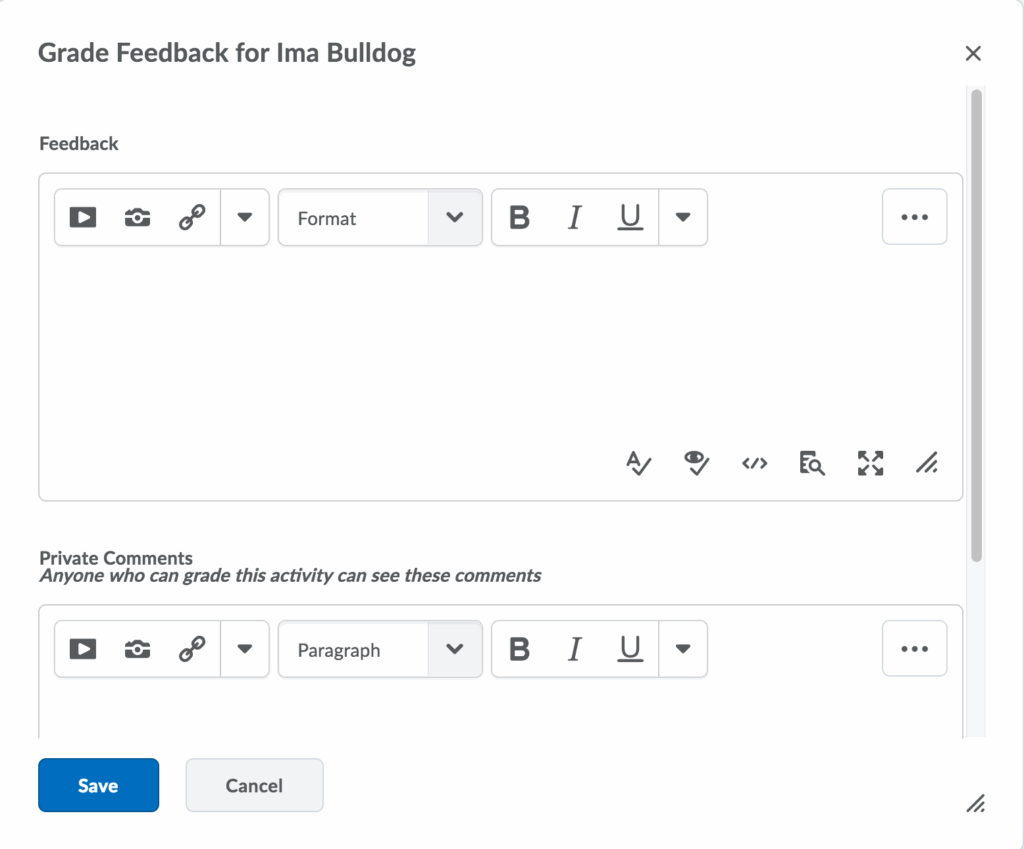Image resolution: width=1024 pixels, height=849 pixels.
Task: Insert a quicklink in the Feedback editor
Action: pos(191,218)
